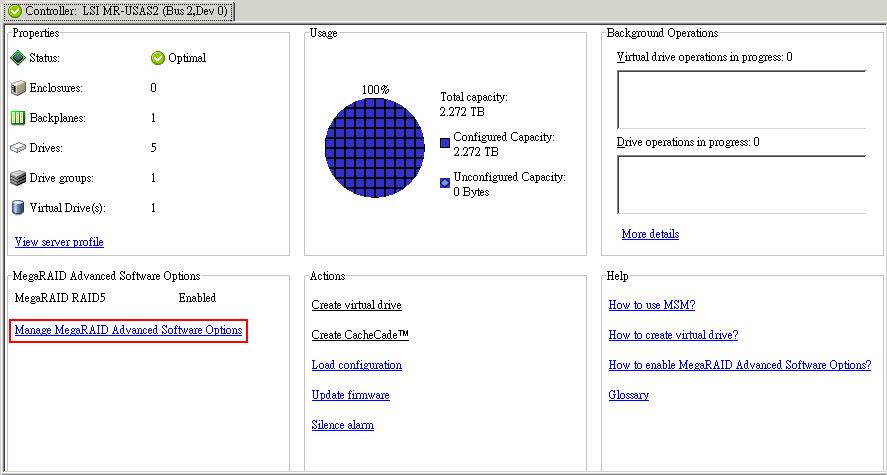Click the Unconfigured Capacity 0 Bytes text
887x475 pixels.
tap(510, 184)
